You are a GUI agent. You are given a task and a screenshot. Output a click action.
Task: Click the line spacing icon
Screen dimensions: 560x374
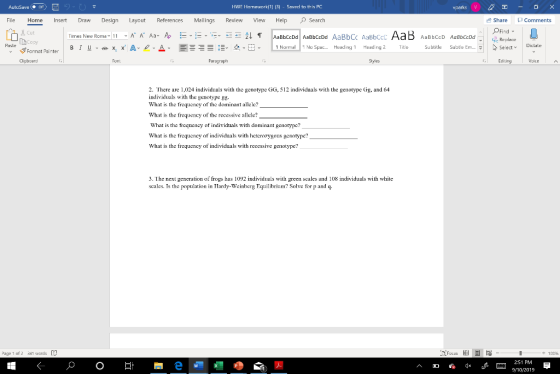click(x=221, y=48)
